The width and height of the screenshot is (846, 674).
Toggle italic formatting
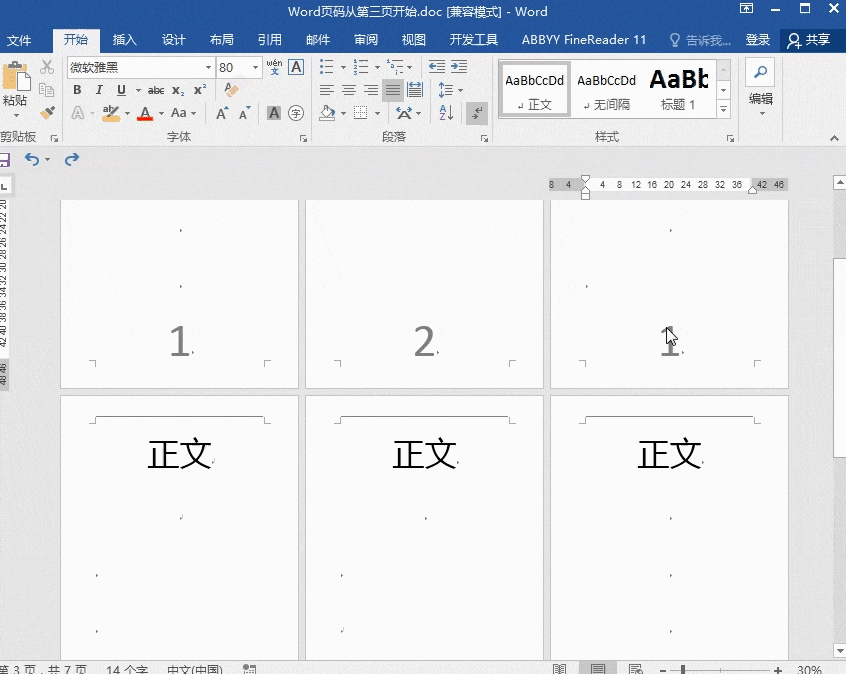click(99, 90)
